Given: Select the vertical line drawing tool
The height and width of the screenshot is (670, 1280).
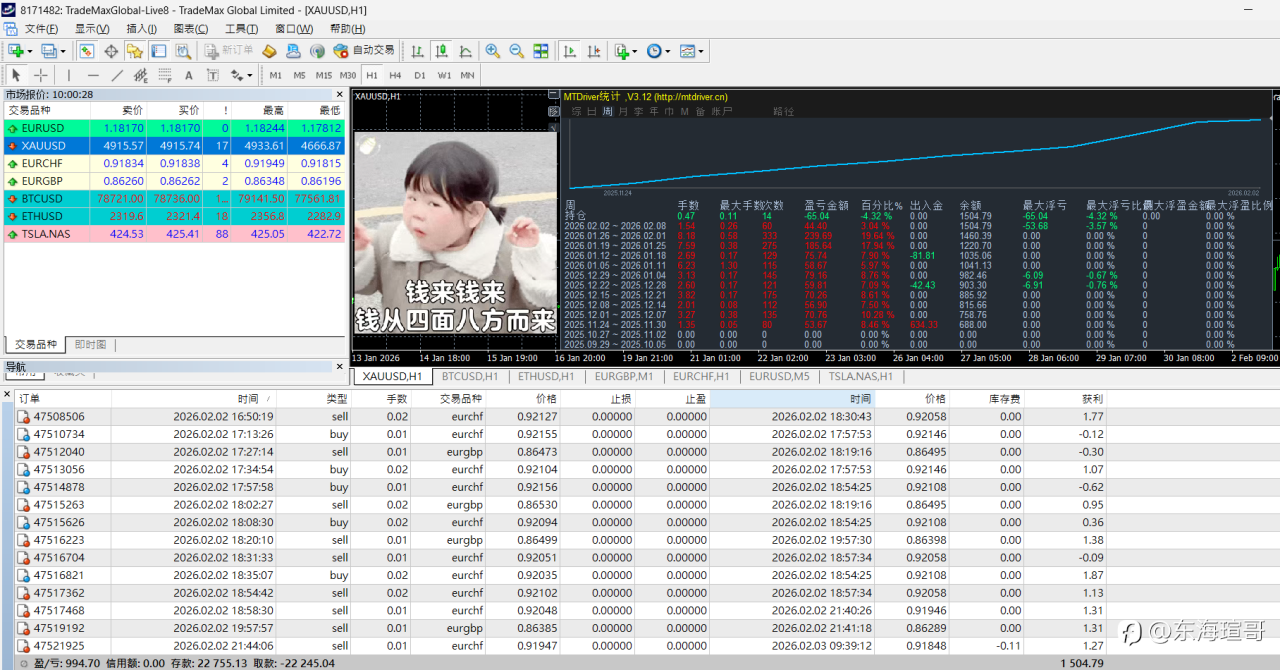Looking at the screenshot, I should click(69, 75).
